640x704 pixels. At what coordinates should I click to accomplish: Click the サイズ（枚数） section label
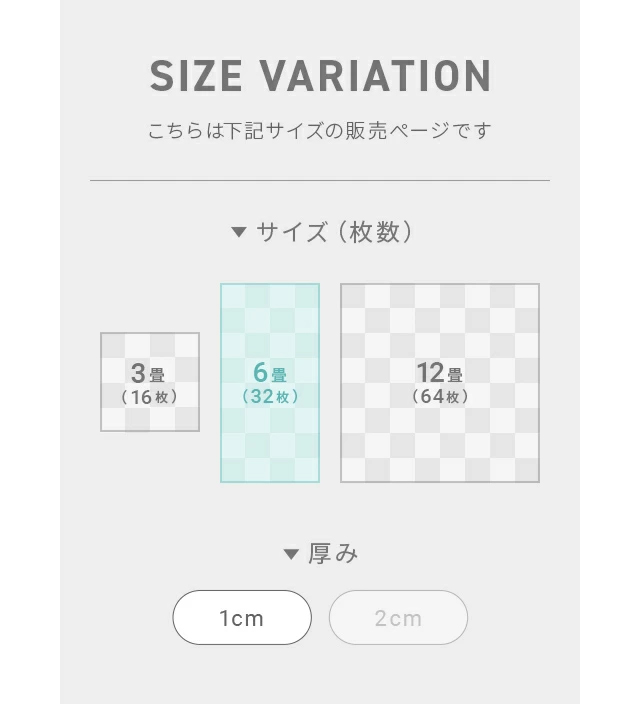334,233
